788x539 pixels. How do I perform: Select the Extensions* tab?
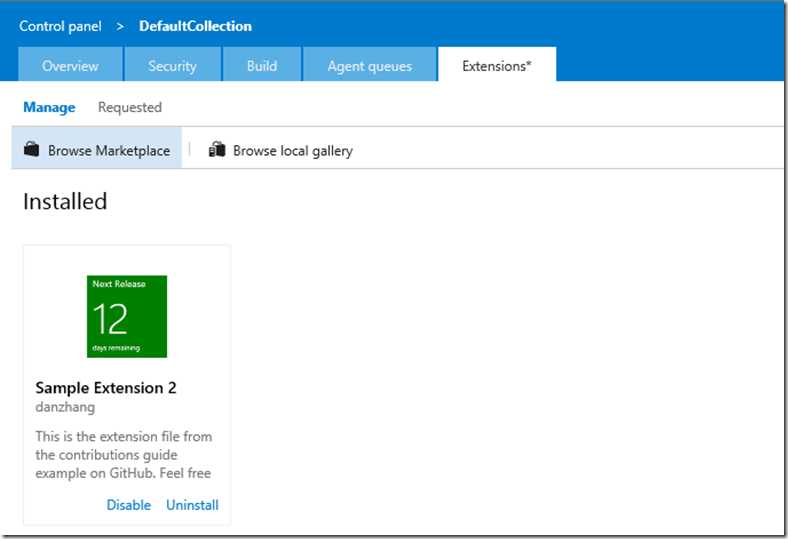pos(497,64)
